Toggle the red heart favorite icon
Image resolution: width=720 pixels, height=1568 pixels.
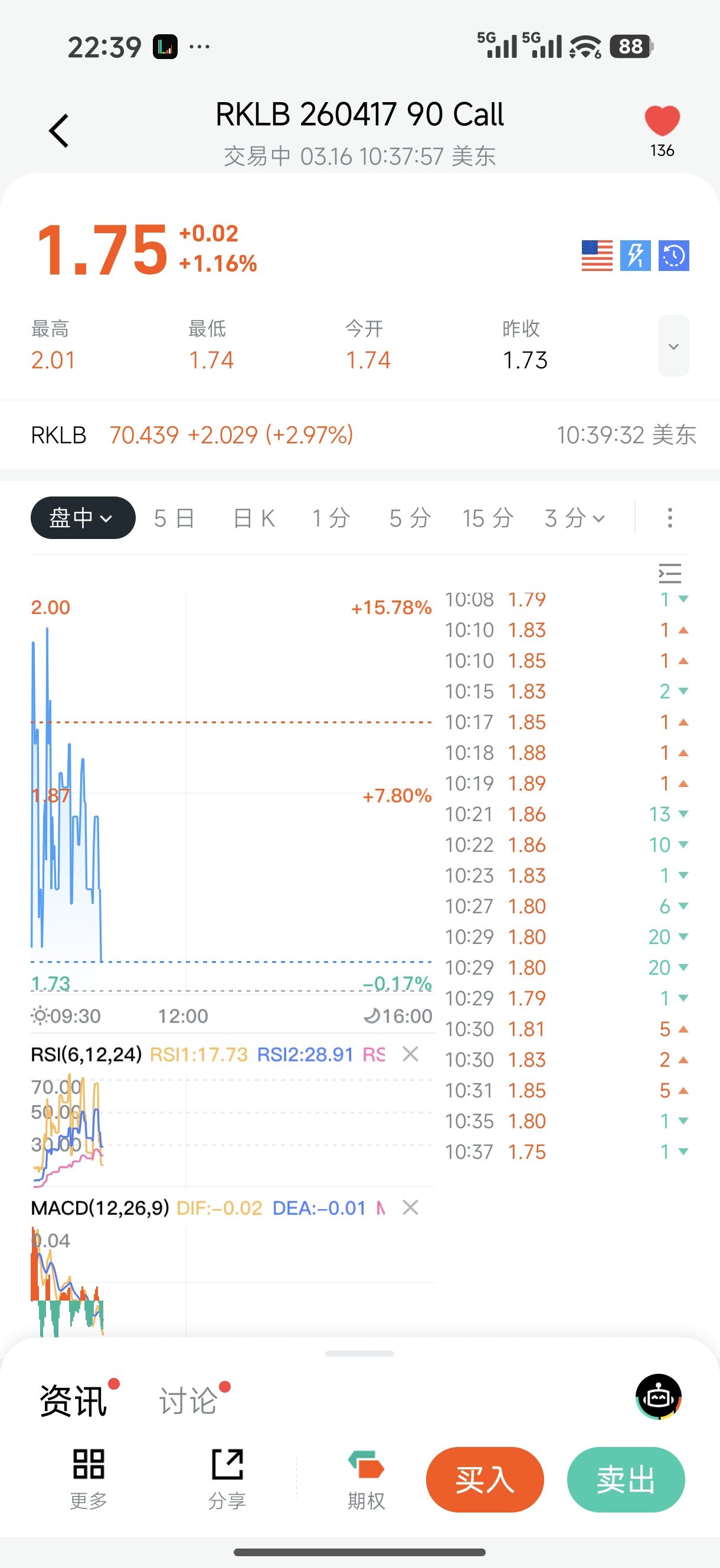[x=662, y=120]
